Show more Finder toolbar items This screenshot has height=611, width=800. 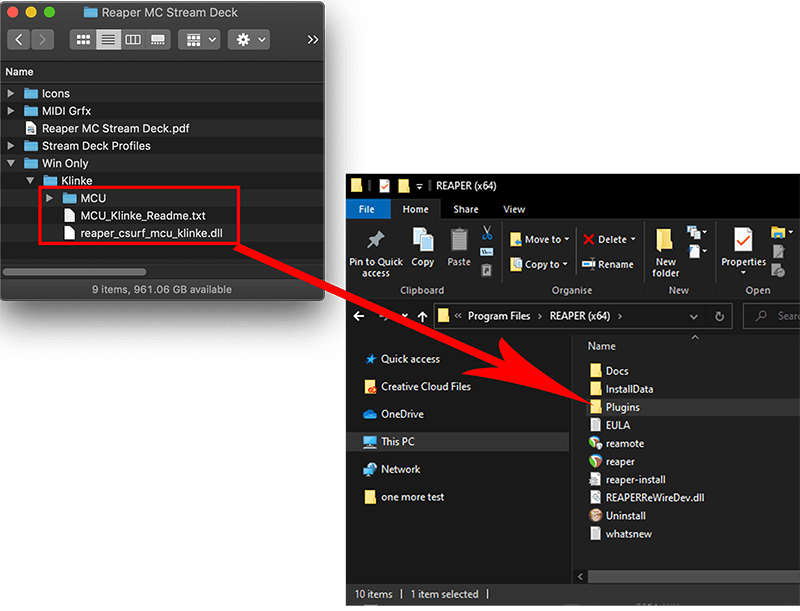312,39
